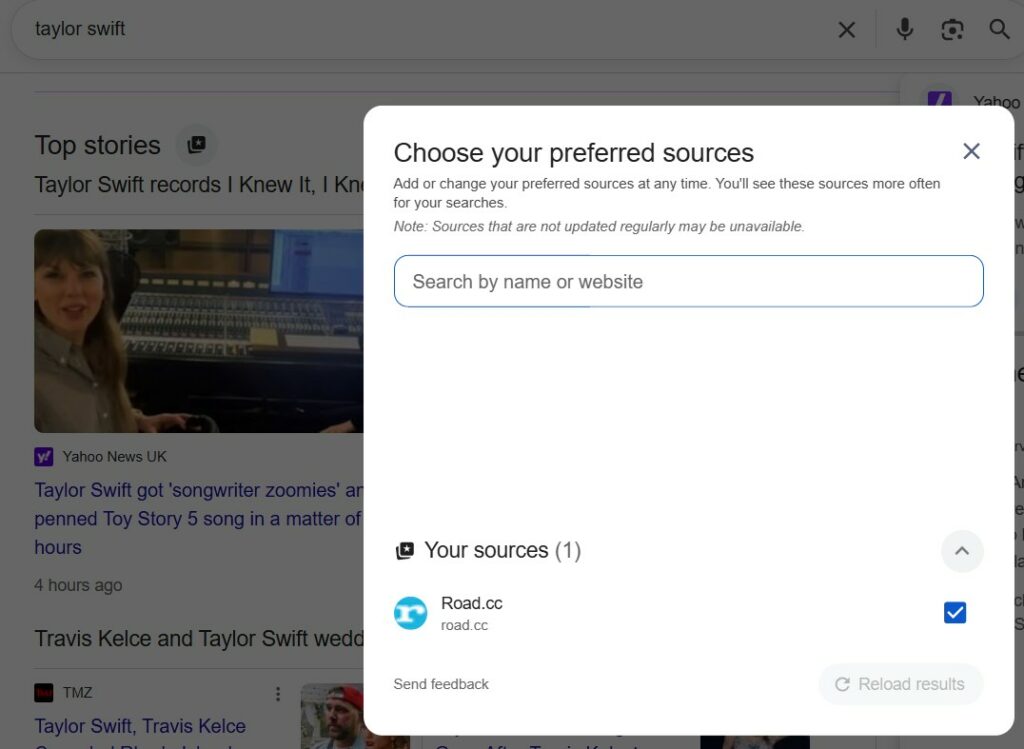Click the 4 hours ago timestamp
Image resolution: width=1024 pixels, height=749 pixels.
click(78, 585)
